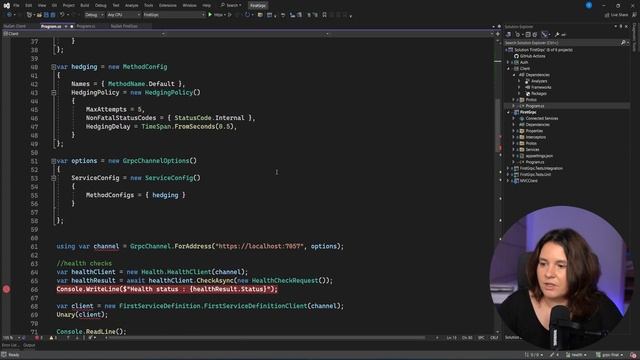Screen dimensions: 640x360
Task: Click the navigate backward icon
Action: 9,15
